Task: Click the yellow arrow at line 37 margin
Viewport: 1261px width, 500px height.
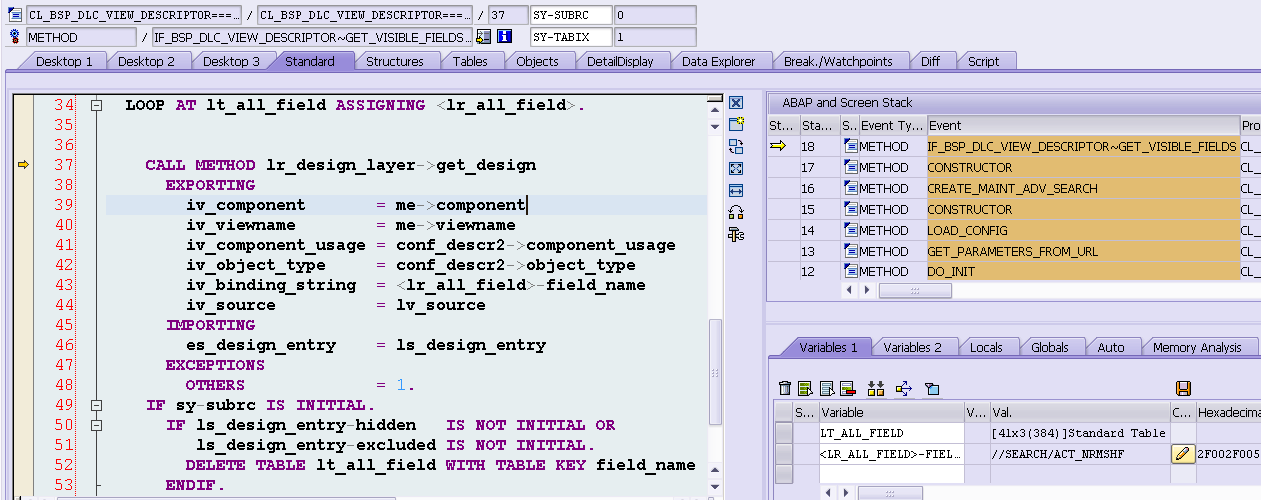Action: coord(23,165)
